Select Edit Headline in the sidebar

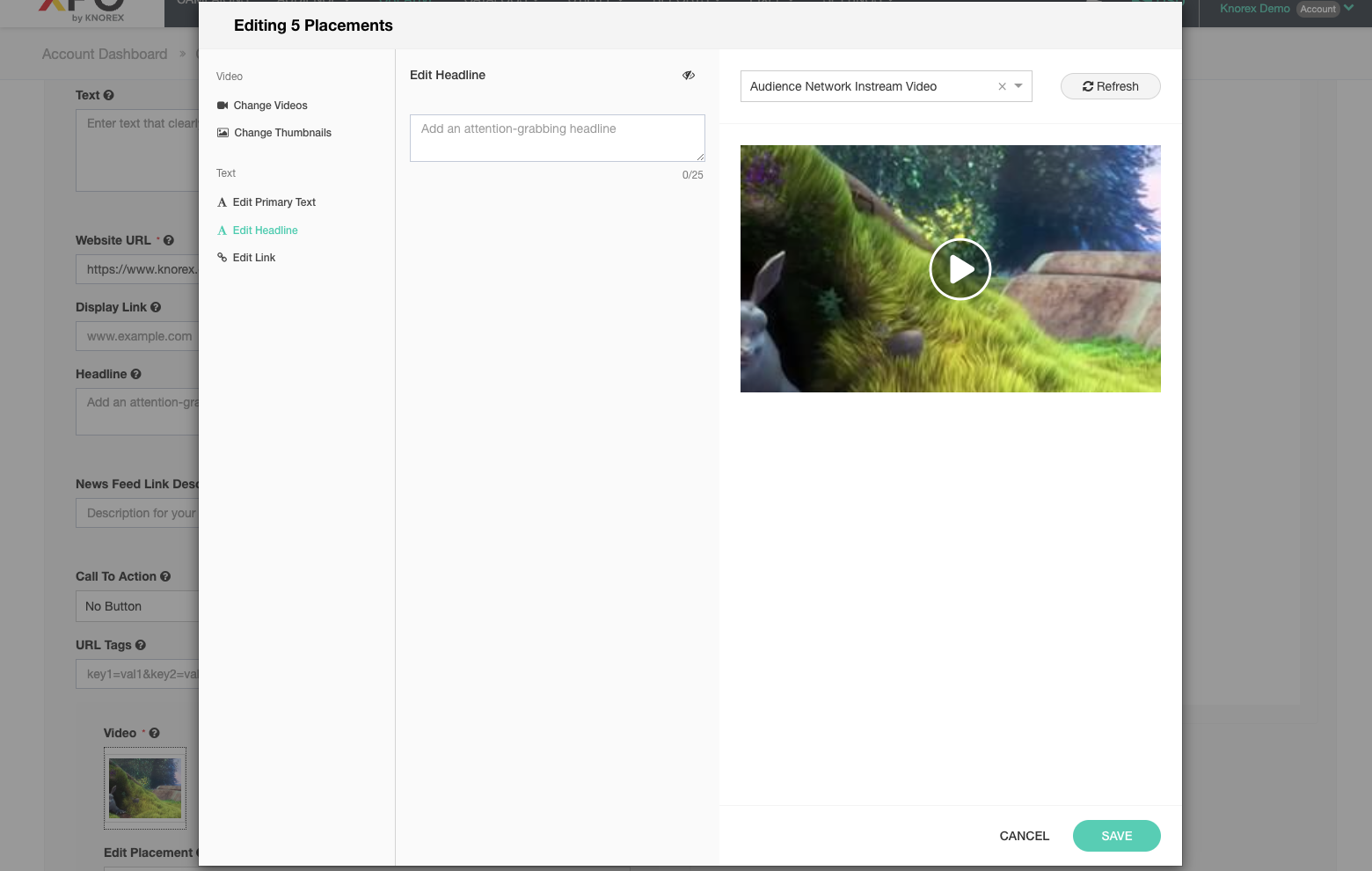point(265,231)
